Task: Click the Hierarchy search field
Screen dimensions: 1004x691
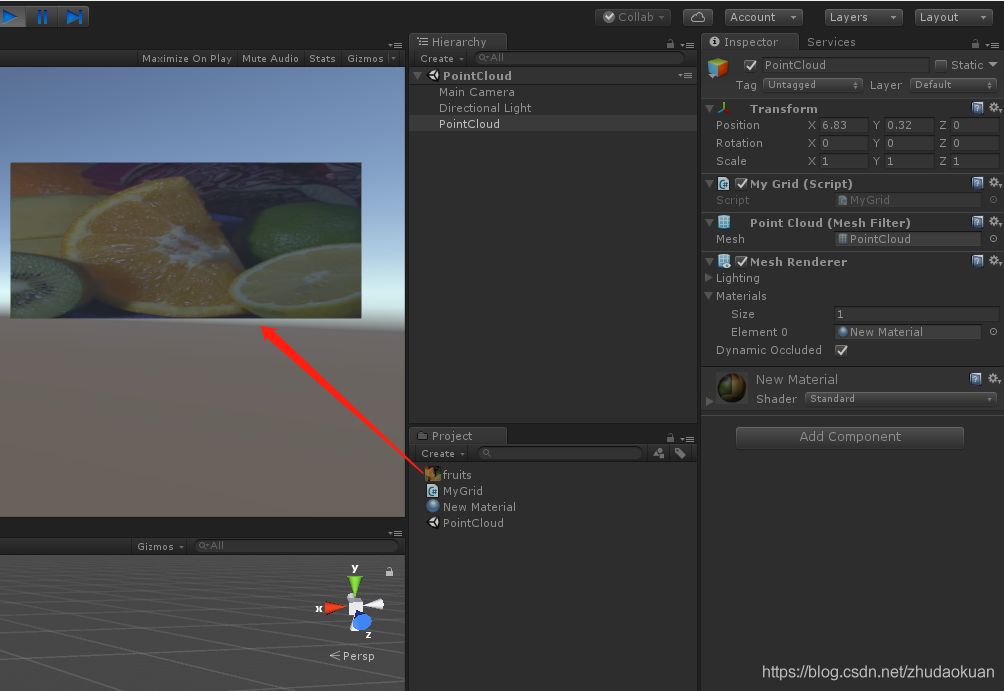Action: (x=579, y=58)
